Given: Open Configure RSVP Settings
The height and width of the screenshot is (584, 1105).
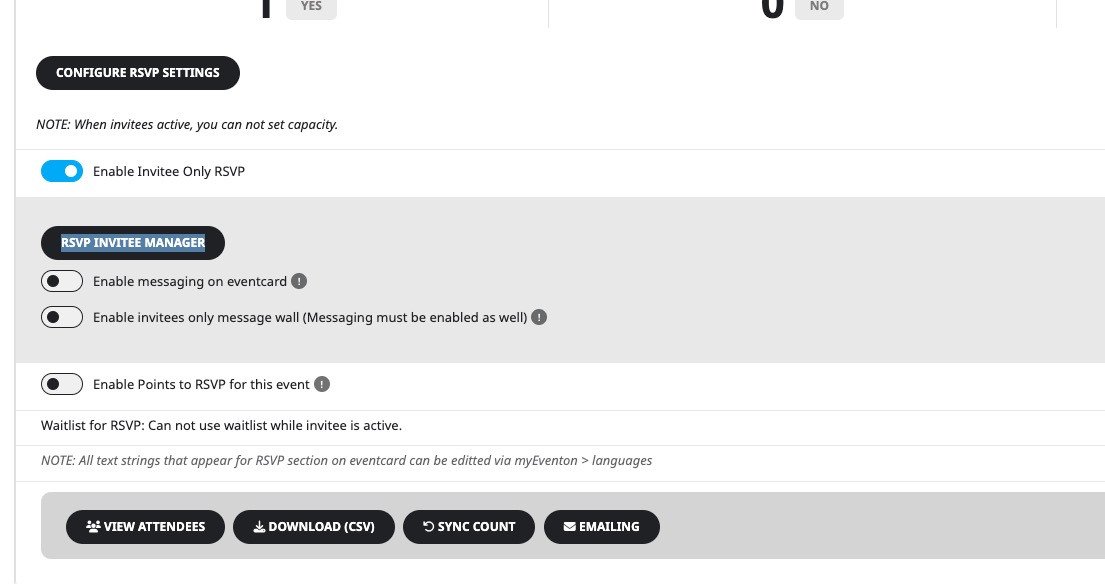Looking at the screenshot, I should 138,73.
